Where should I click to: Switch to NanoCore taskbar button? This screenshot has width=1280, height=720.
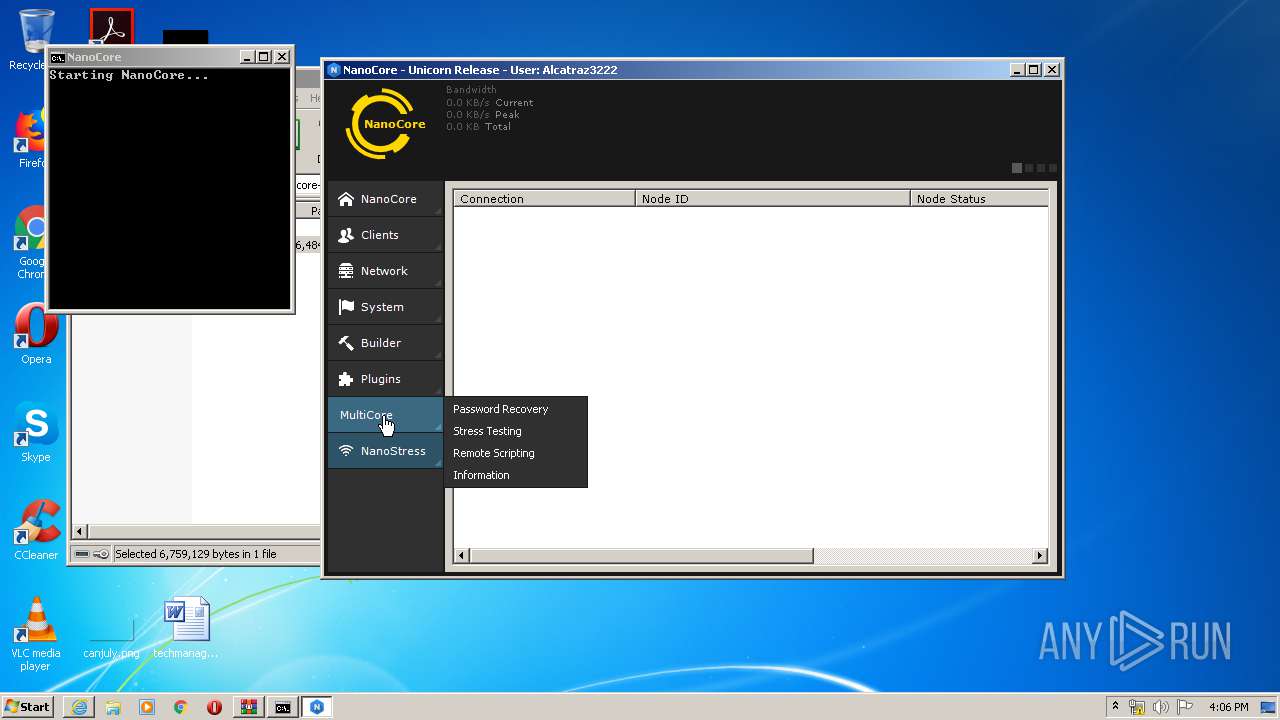click(317, 707)
